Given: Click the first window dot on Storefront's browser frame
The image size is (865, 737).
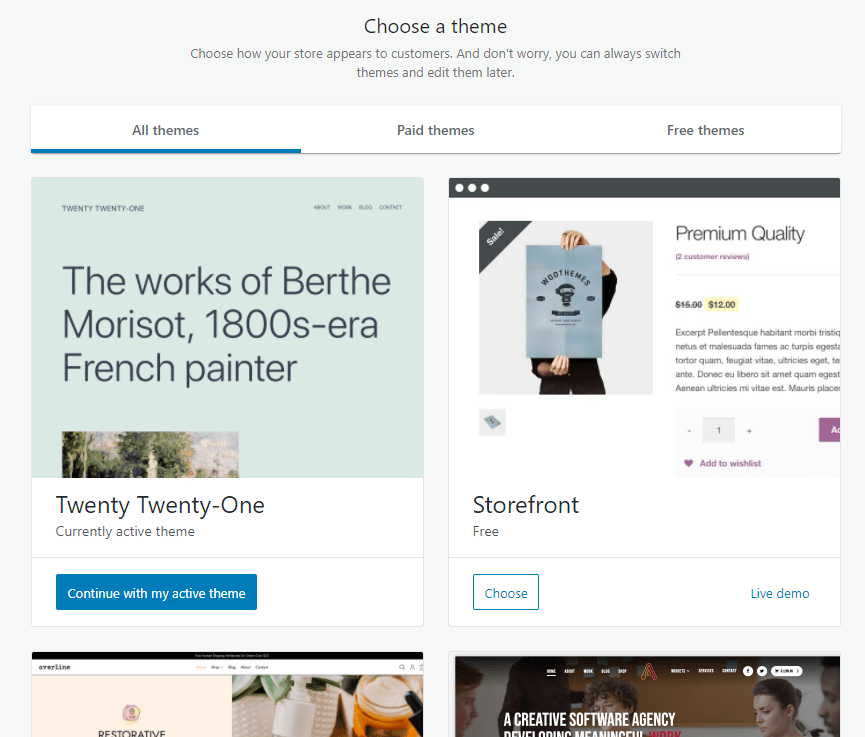Looking at the screenshot, I should [459, 187].
